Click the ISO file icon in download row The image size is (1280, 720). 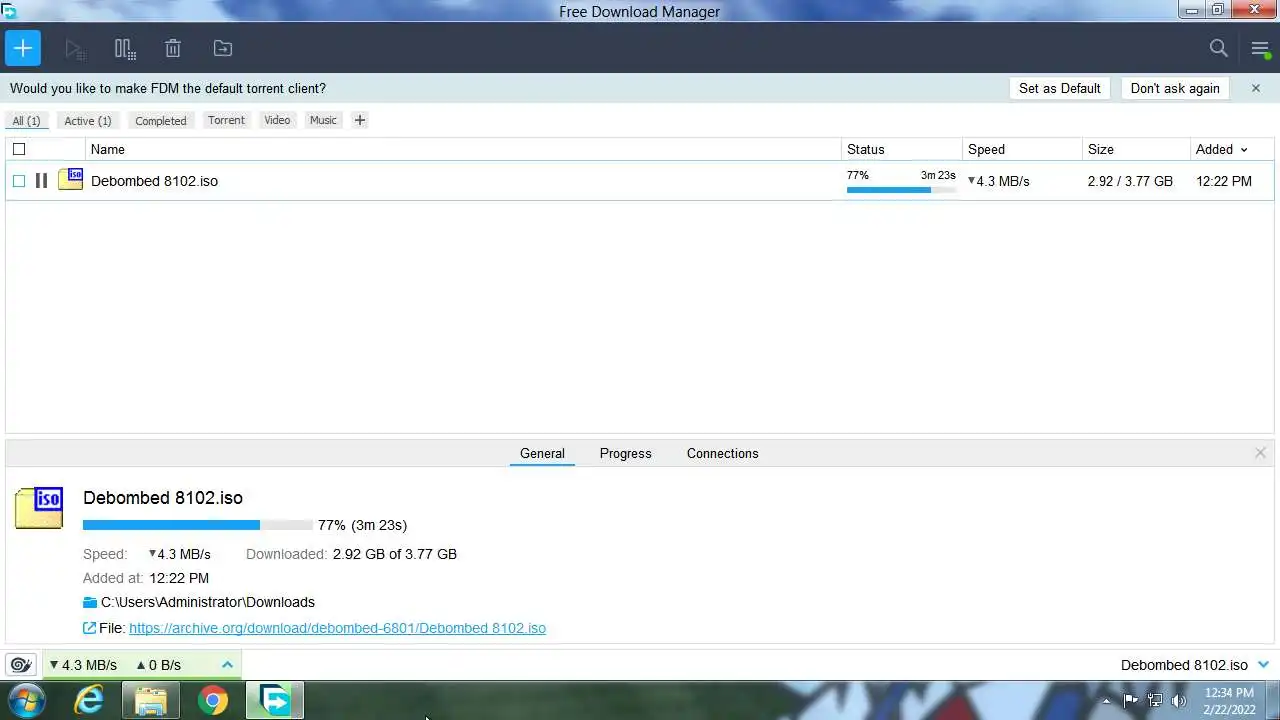point(70,180)
